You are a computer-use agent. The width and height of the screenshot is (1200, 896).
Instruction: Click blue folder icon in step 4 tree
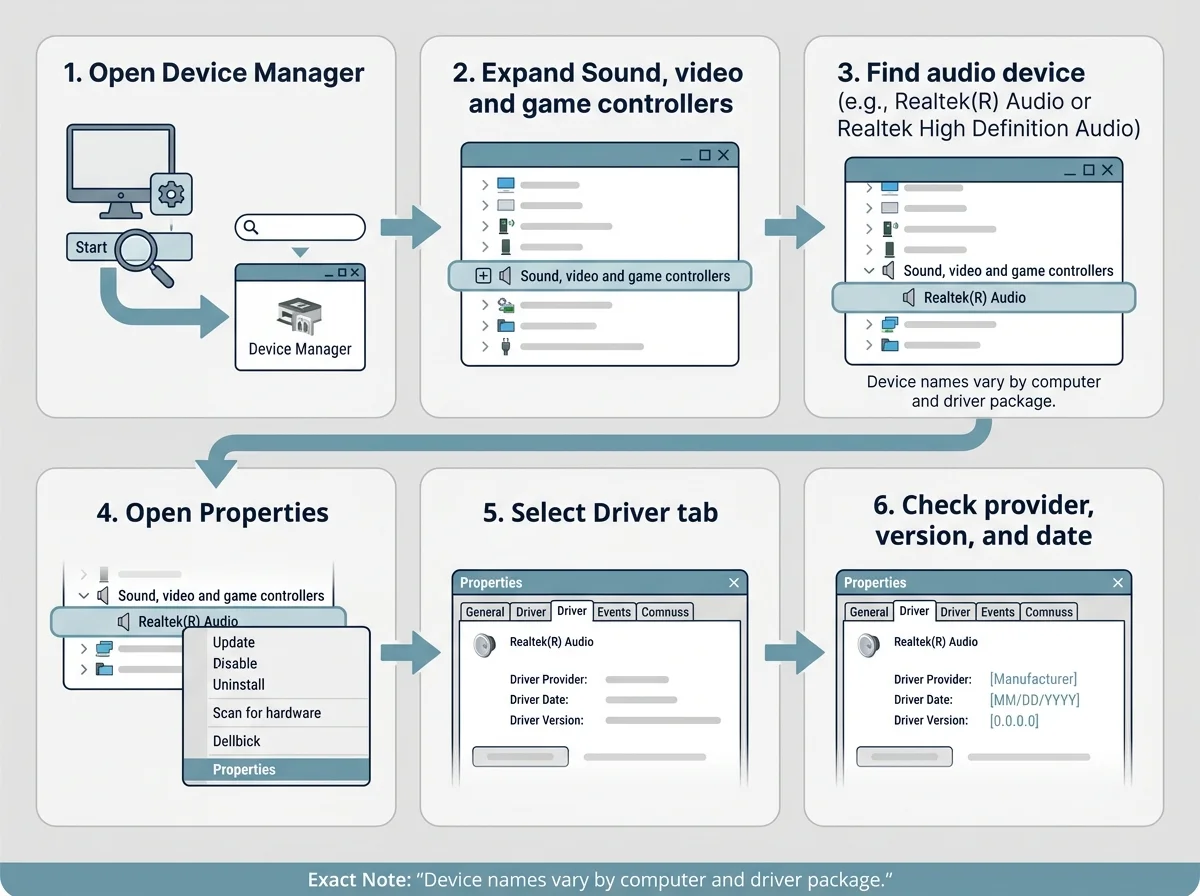[x=104, y=669]
